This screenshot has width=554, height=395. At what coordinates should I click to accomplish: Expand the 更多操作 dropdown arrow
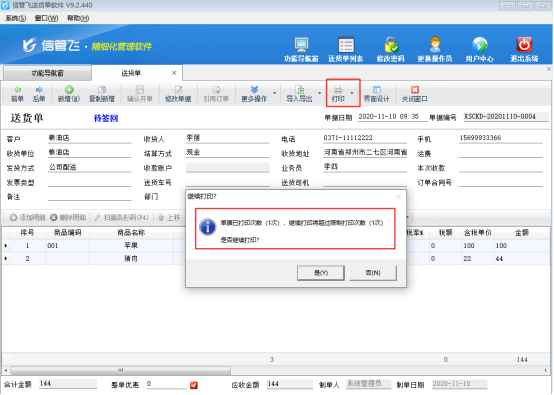275,93
